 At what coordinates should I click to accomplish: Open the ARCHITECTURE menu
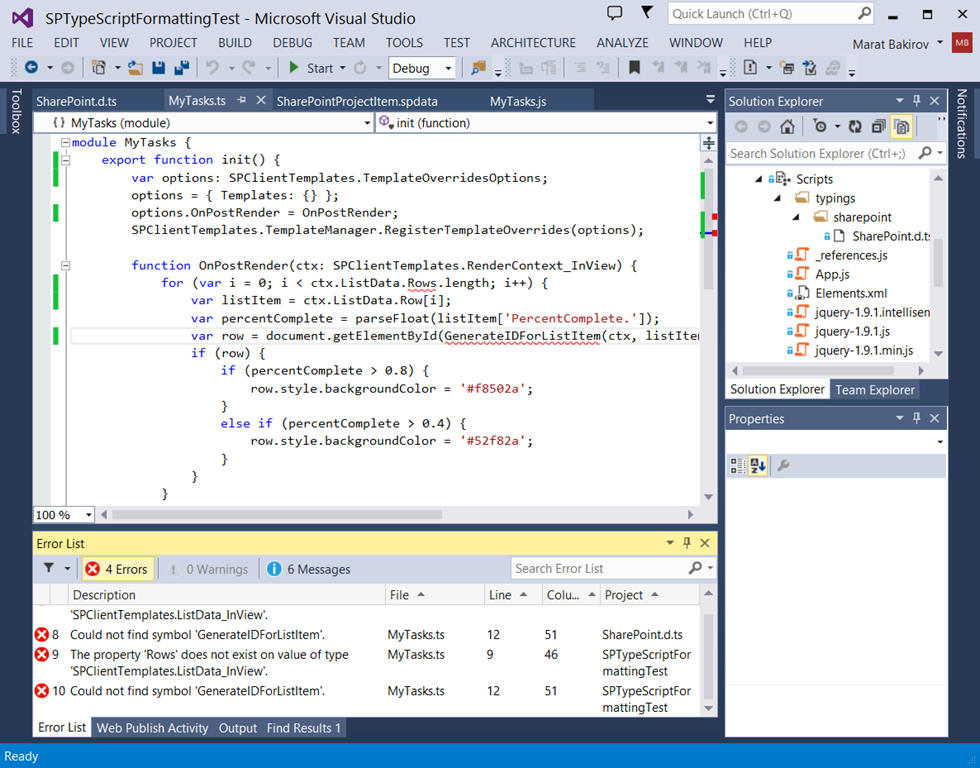(533, 42)
